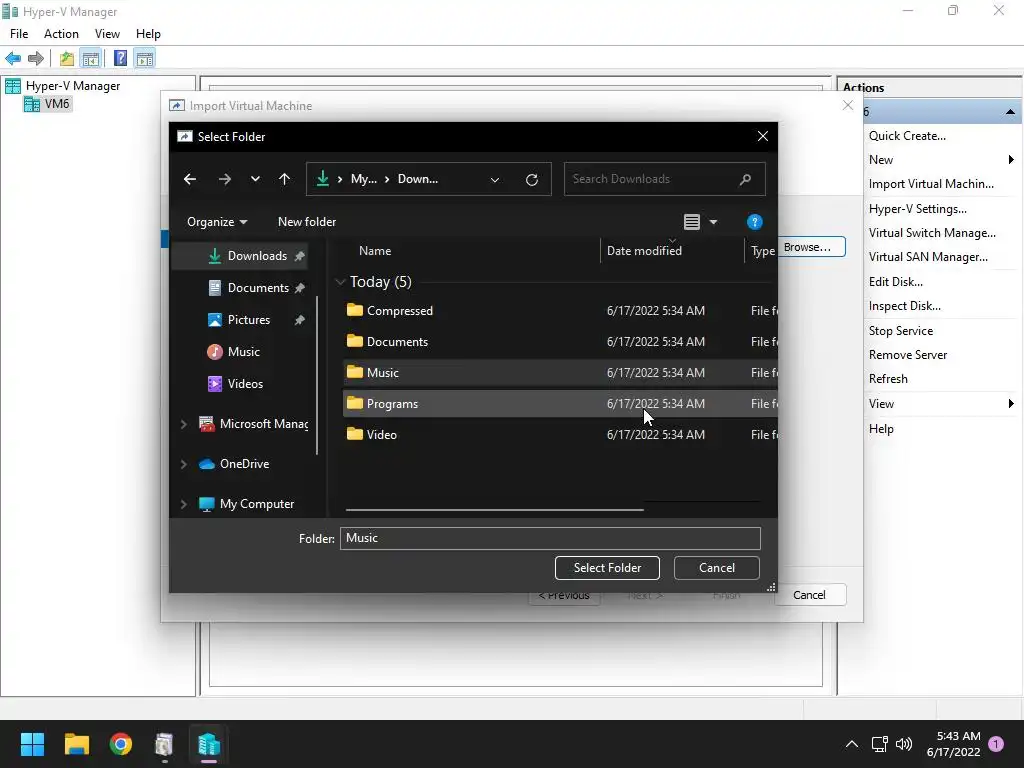Screen dimensions: 1024x768
Task: Click the Hyper-V Manager forward arrow toolbar icon
Action: click(36, 59)
